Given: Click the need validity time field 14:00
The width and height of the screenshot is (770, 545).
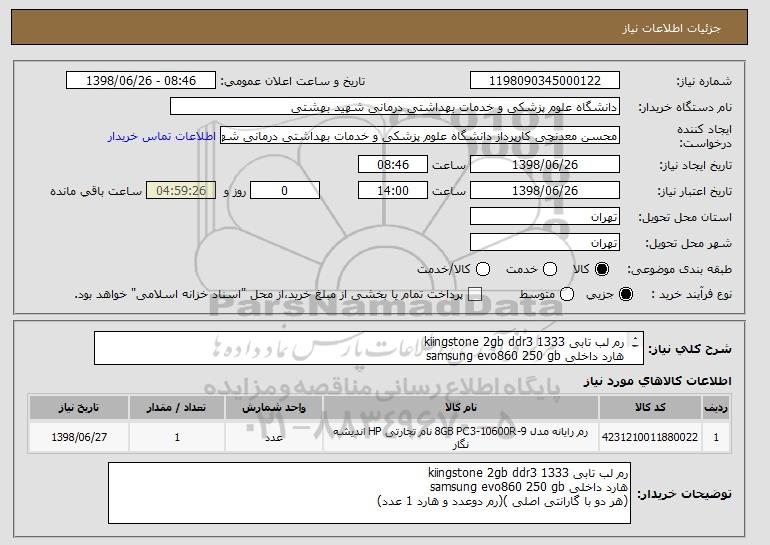Looking at the screenshot, I should [393, 191].
